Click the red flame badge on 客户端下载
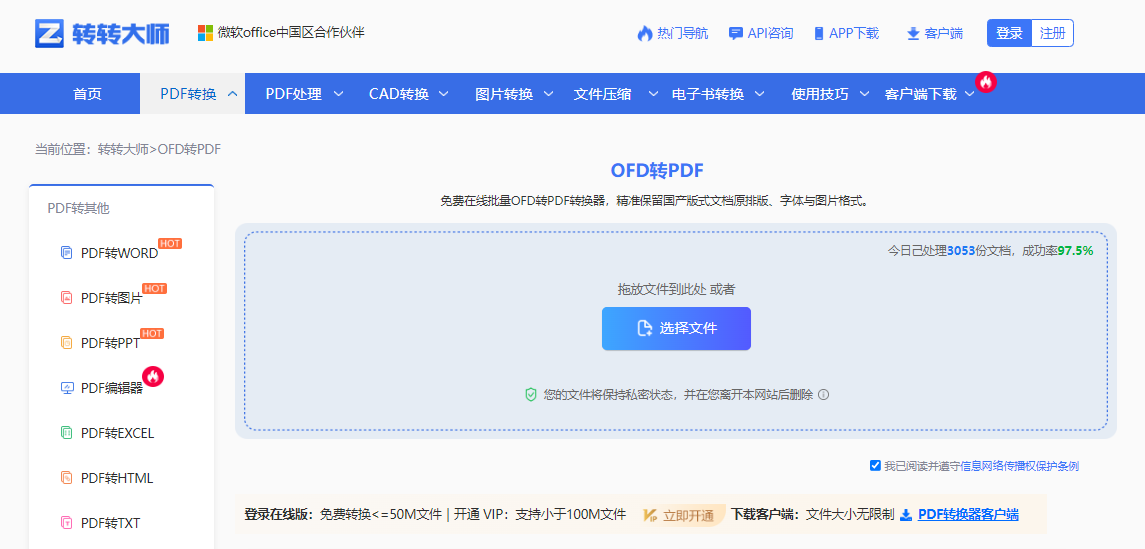 (x=986, y=82)
